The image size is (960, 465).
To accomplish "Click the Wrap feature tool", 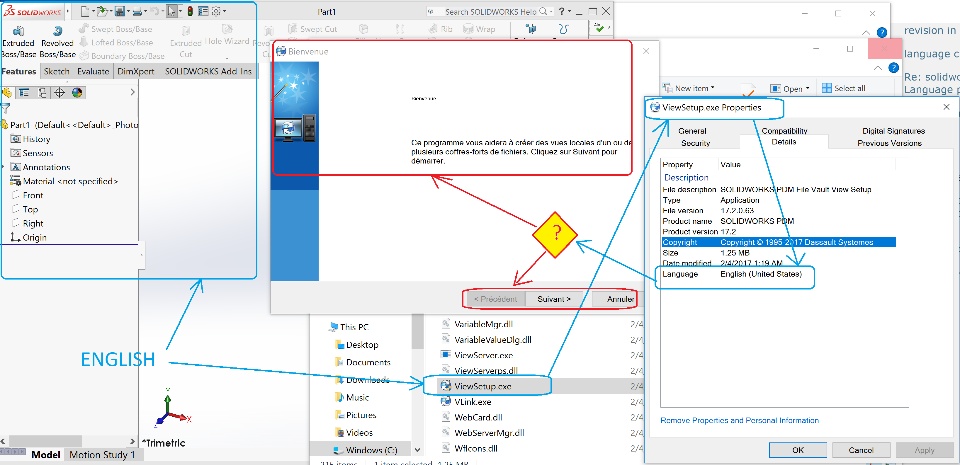I will click(x=479, y=29).
